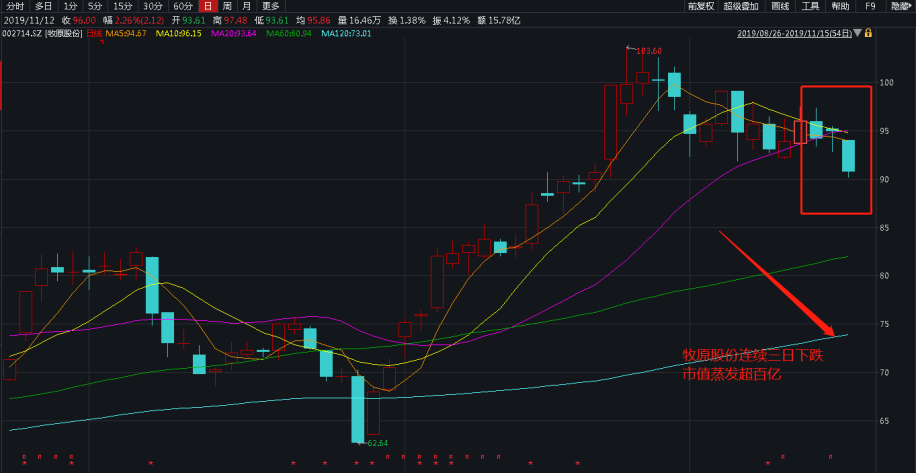Open the 工具 tools menu
This screenshot has width=917, height=473.
[810, 6]
